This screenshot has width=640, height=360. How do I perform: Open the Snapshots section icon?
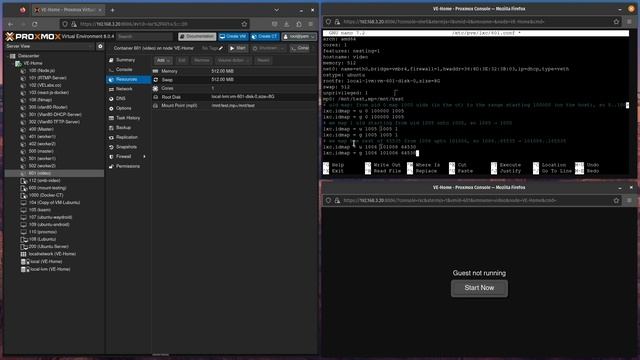tap(111, 147)
